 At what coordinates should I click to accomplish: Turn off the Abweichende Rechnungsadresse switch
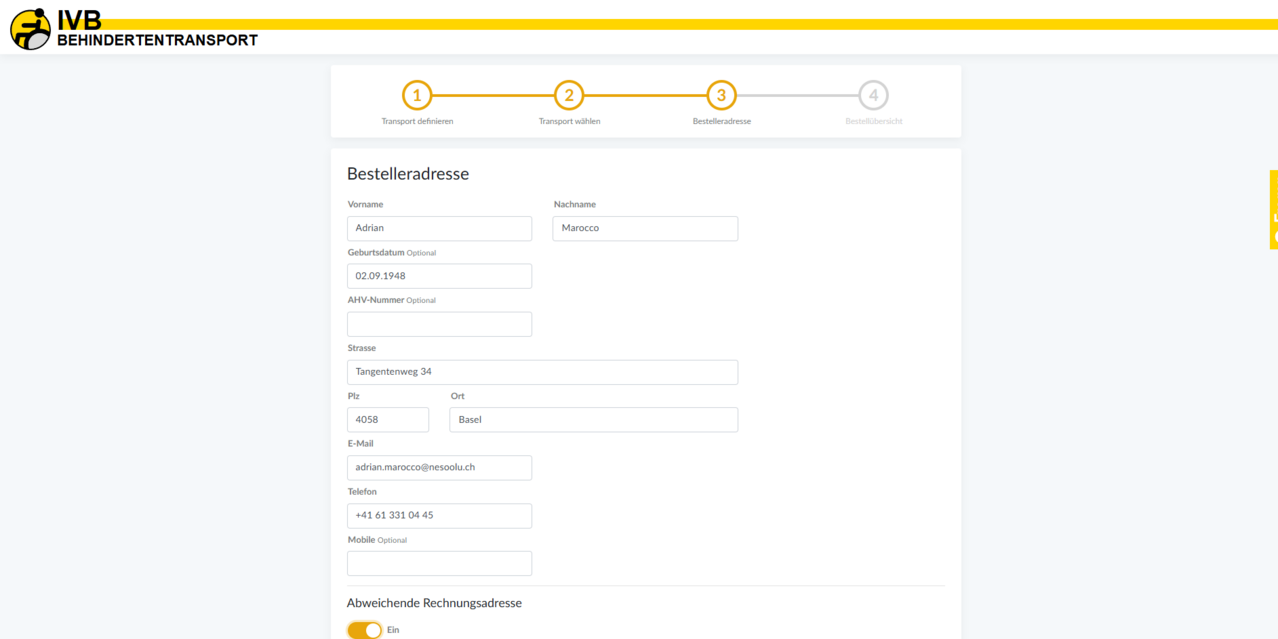[x=364, y=630]
